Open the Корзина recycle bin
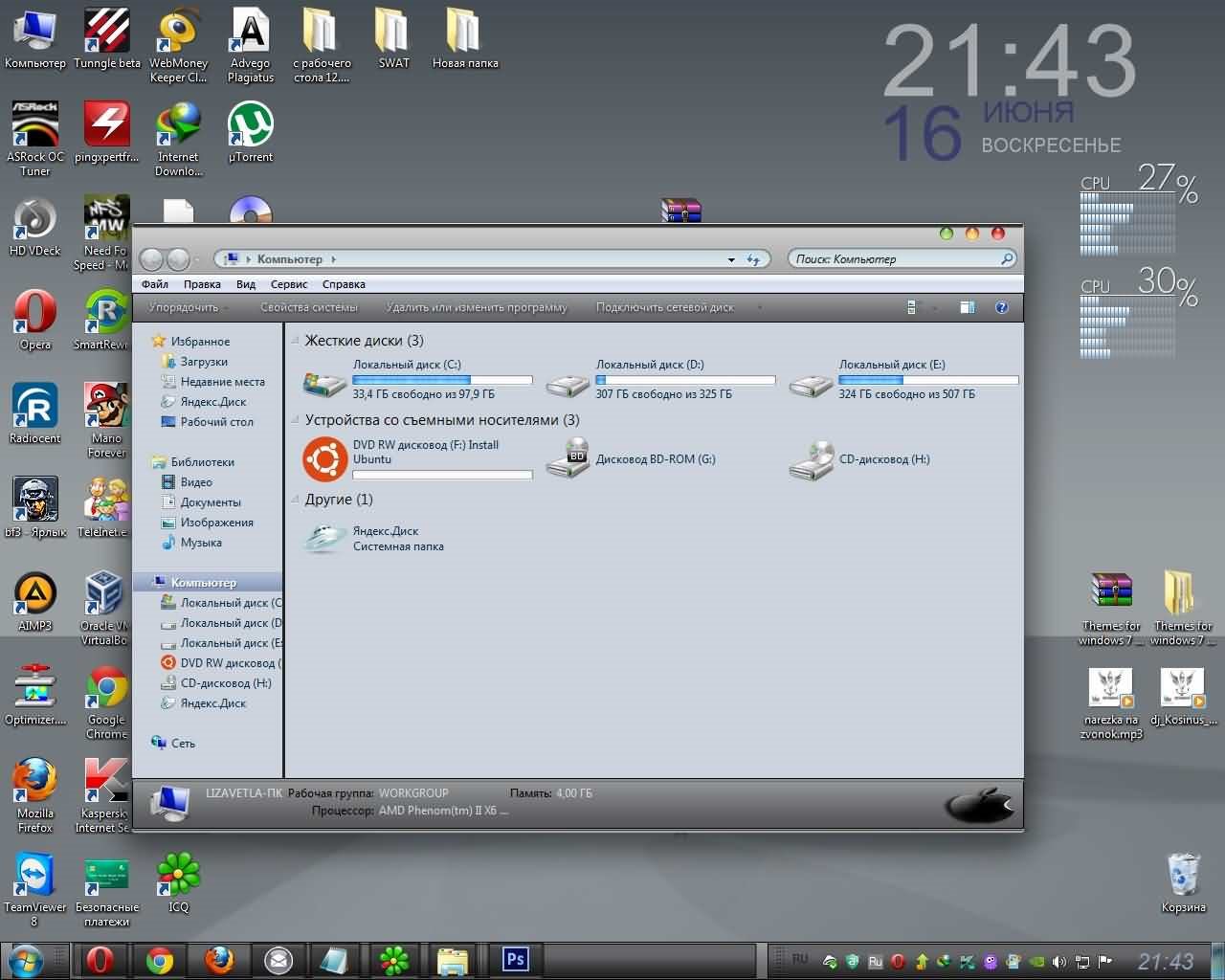This screenshot has width=1225, height=980. 1183,876
